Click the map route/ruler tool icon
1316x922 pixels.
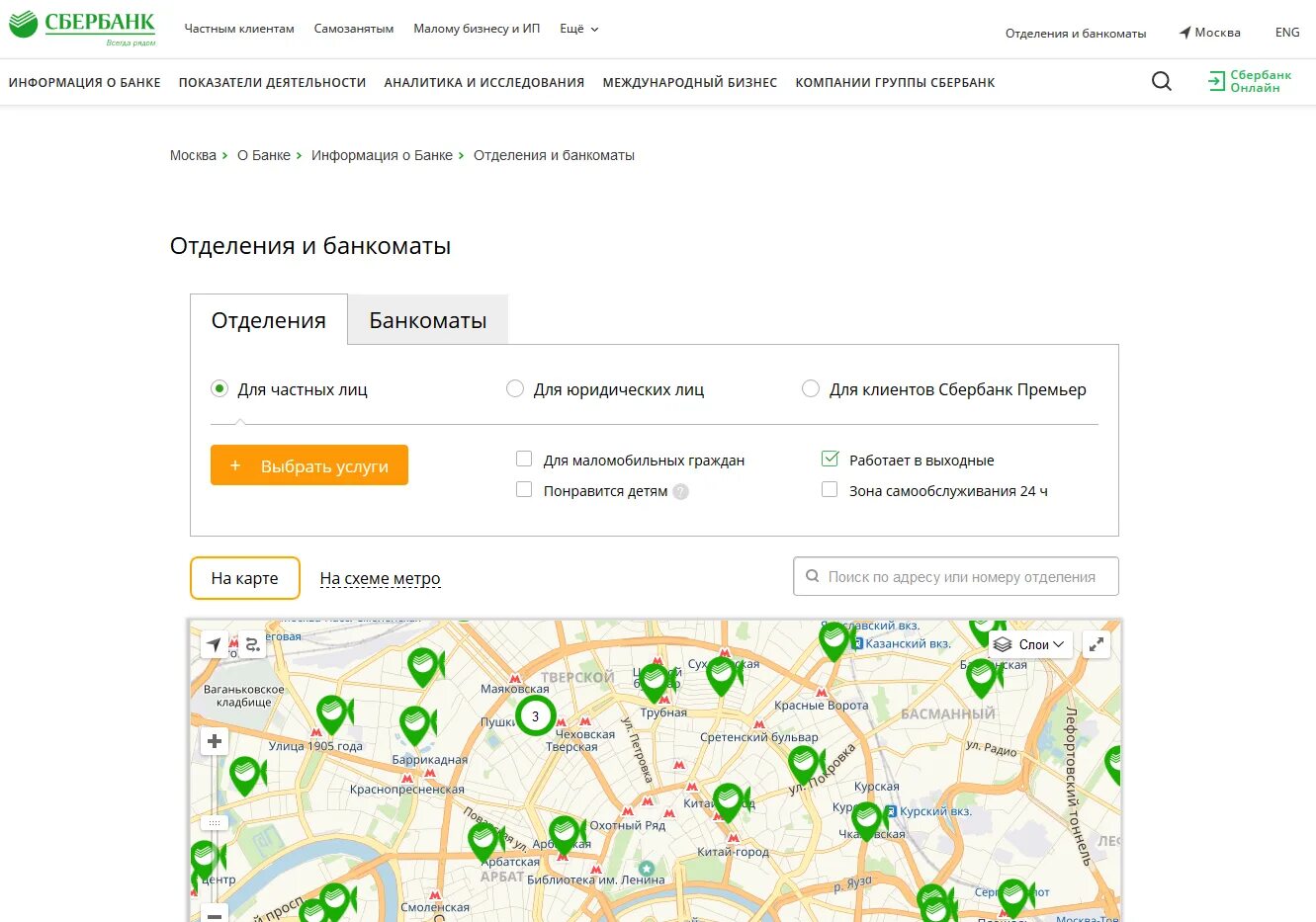point(253,645)
